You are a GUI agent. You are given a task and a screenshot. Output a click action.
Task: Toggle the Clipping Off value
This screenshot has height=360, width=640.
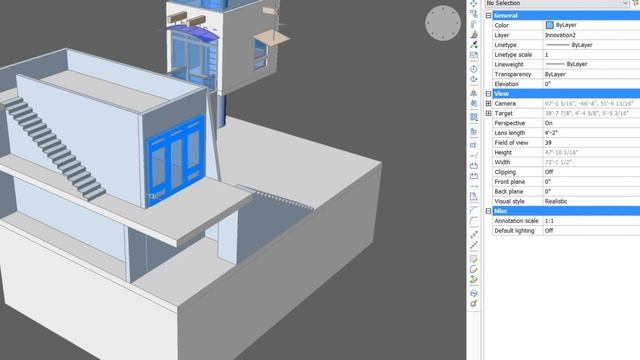click(x=591, y=172)
